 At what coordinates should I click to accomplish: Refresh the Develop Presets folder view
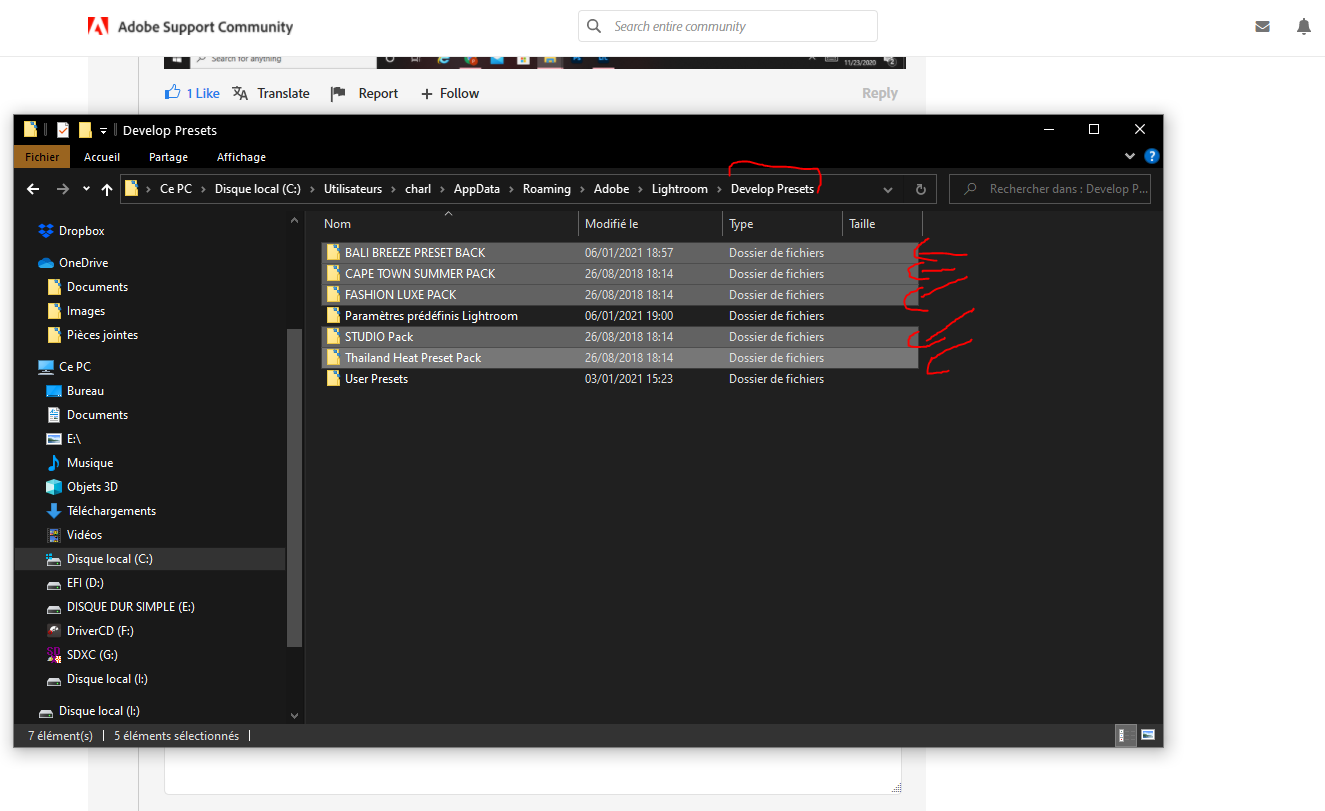[919, 188]
